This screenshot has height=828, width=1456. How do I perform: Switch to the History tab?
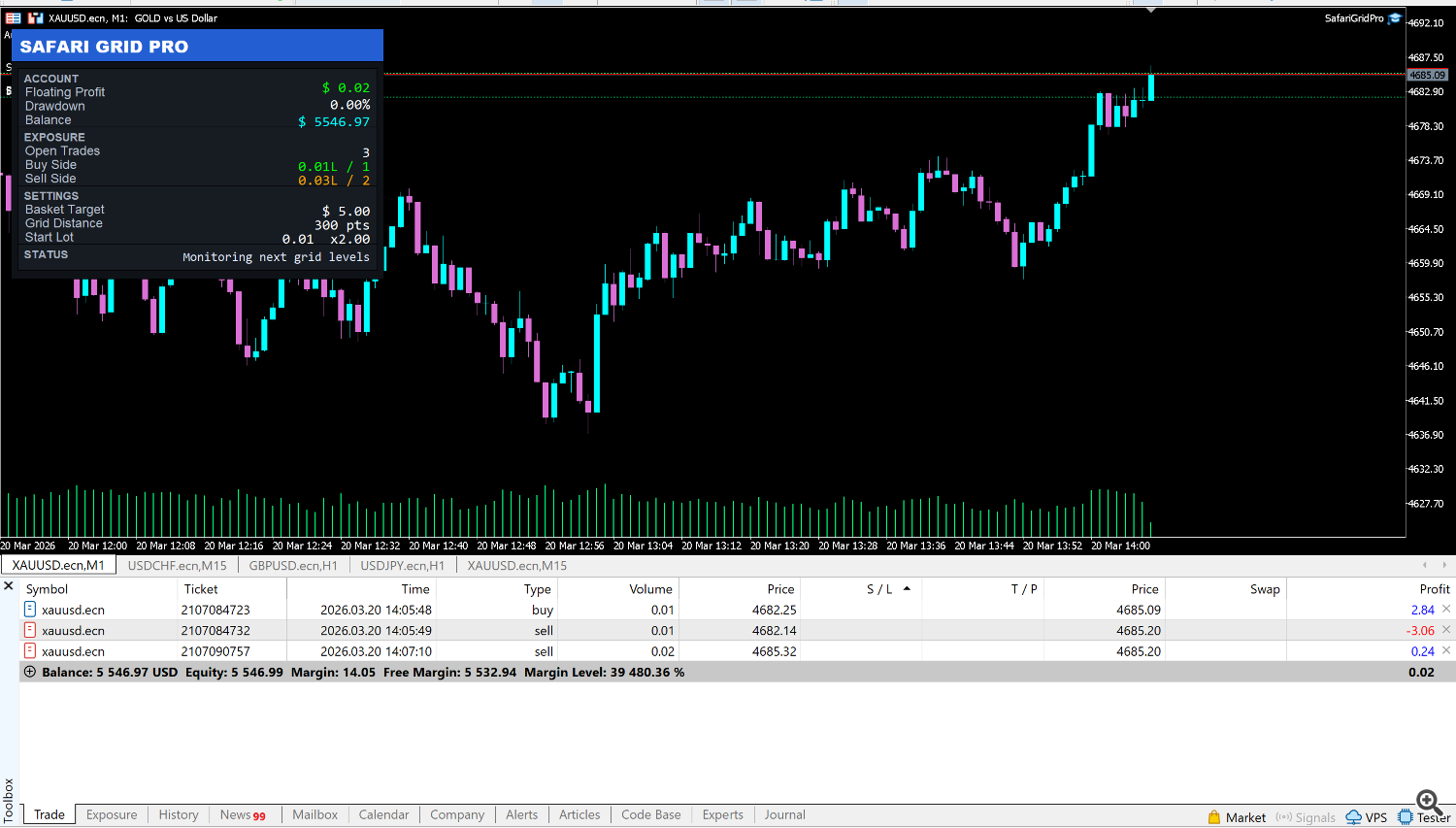point(178,814)
